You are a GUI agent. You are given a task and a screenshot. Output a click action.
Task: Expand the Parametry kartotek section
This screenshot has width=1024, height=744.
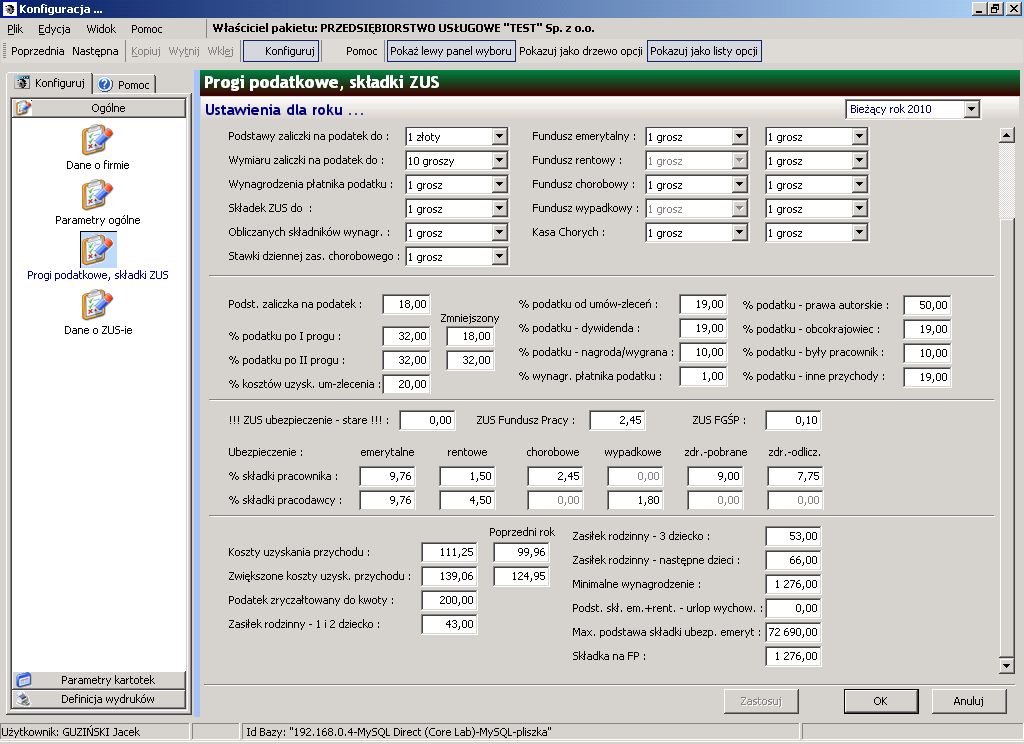tap(99, 679)
